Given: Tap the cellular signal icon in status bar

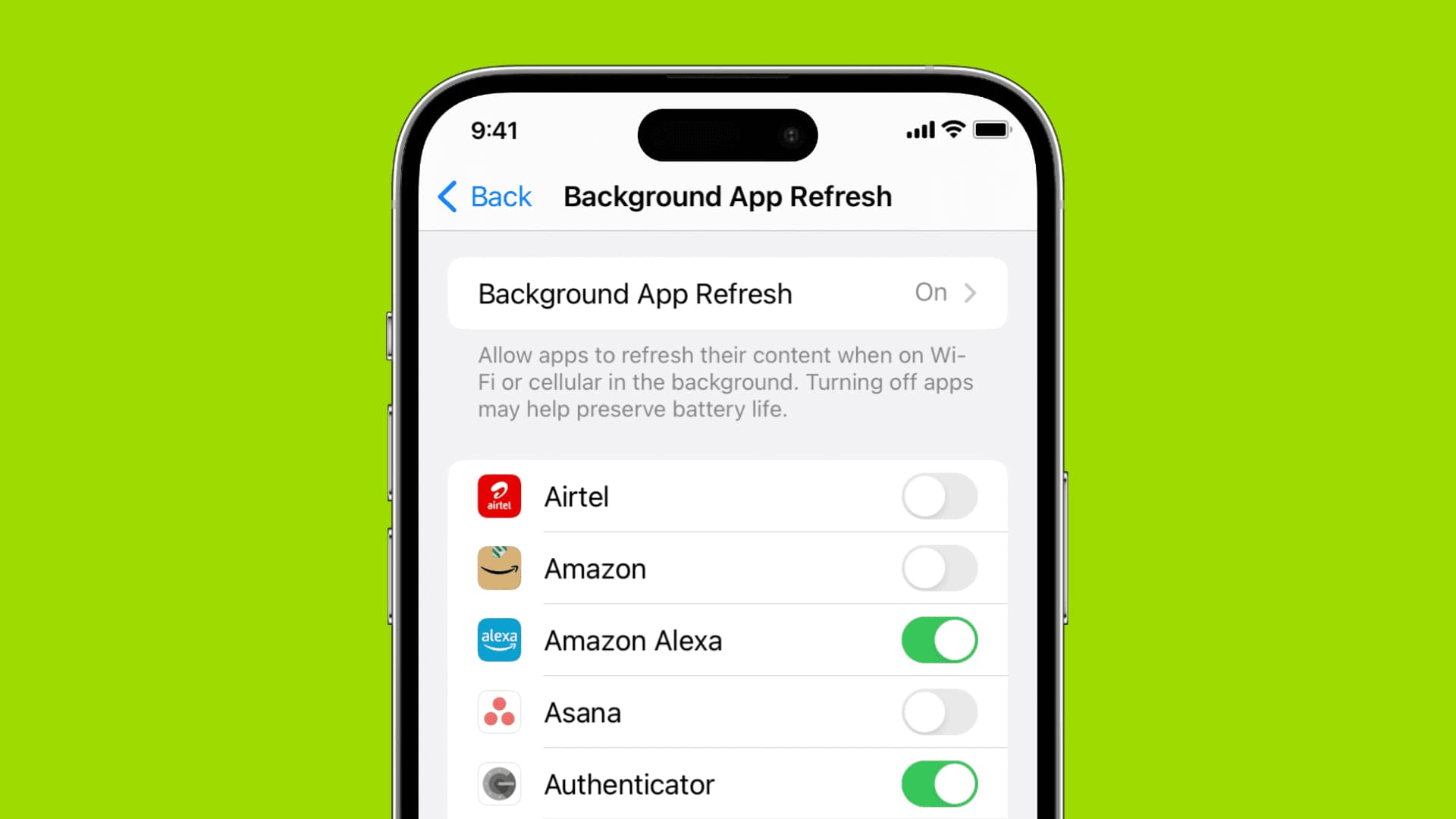Looking at the screenshot, I should coord(917,130).
